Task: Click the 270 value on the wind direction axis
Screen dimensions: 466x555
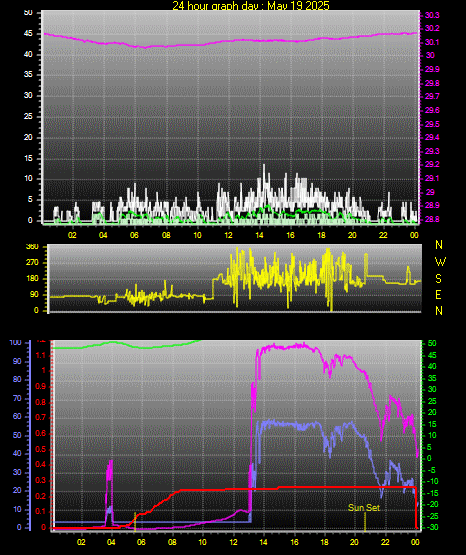Action: (32, 263)
